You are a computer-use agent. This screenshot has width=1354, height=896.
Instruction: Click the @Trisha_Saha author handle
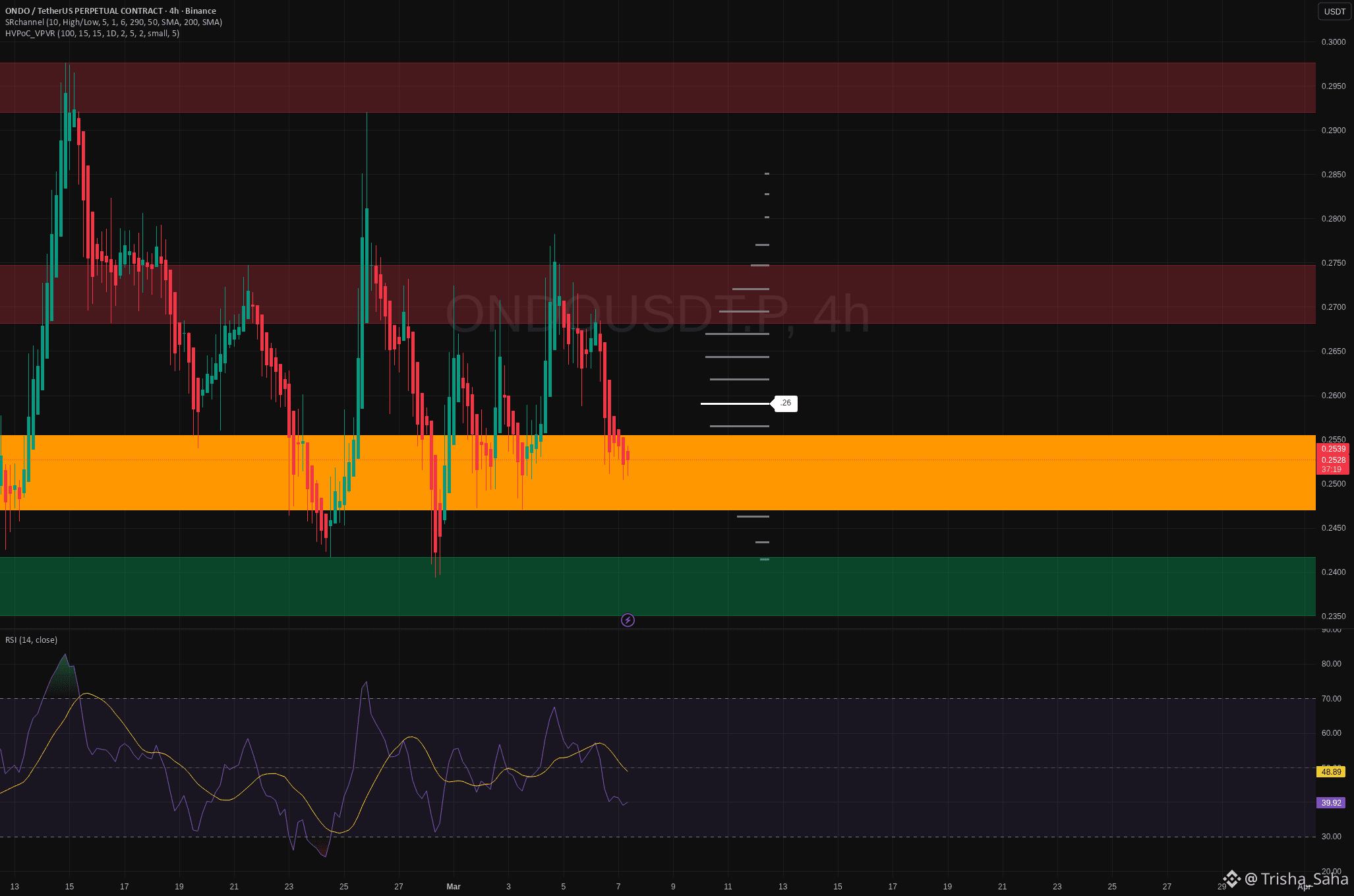(x=1296, y=878)
